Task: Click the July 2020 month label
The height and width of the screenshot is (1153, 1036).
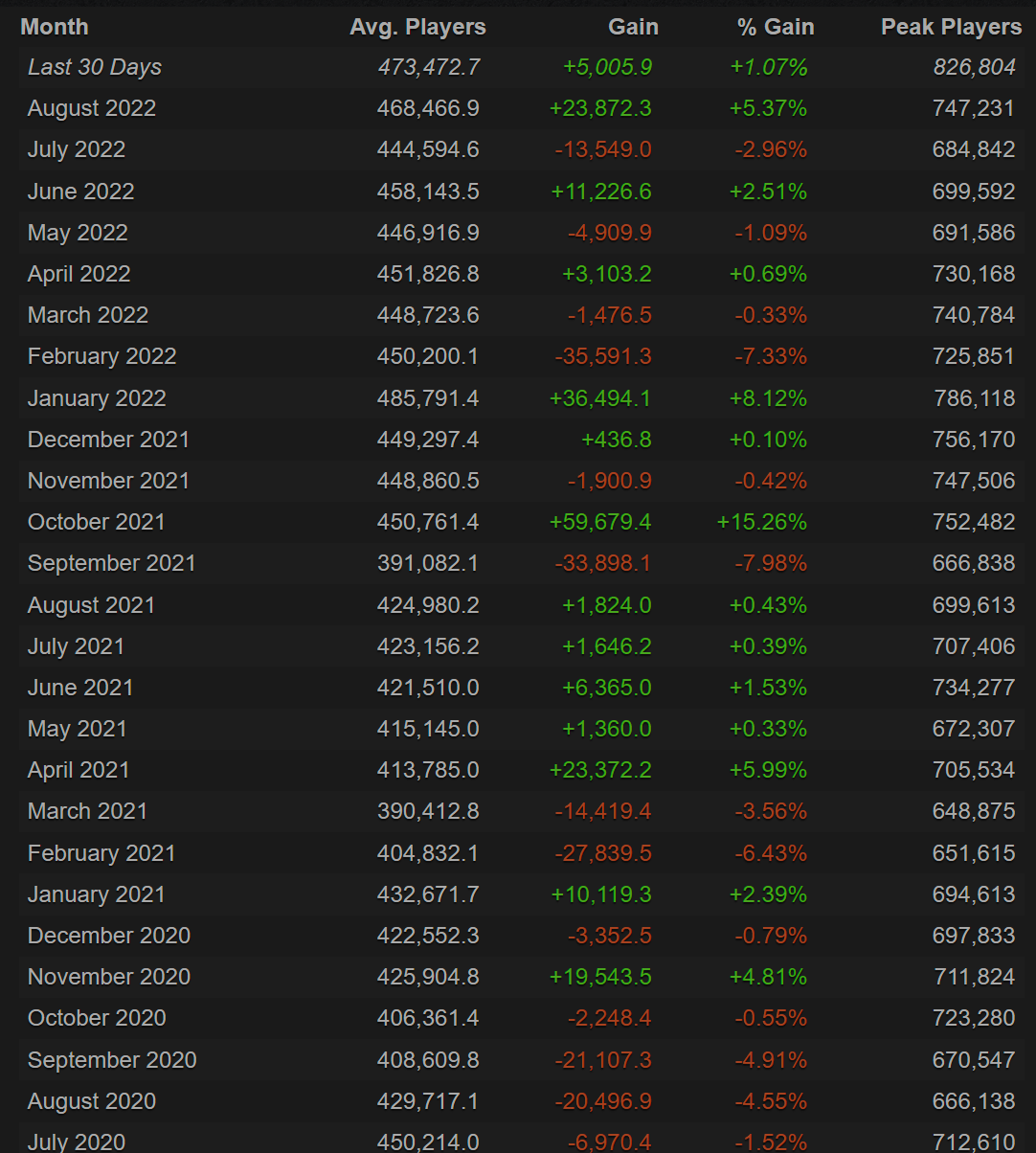Action: pos(77,1142)
